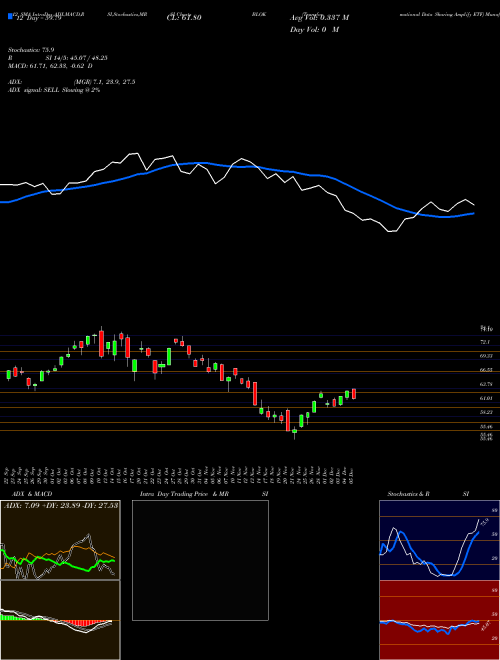
Task: Click the RSI 14/5 values line
Action: click(58, 58)
